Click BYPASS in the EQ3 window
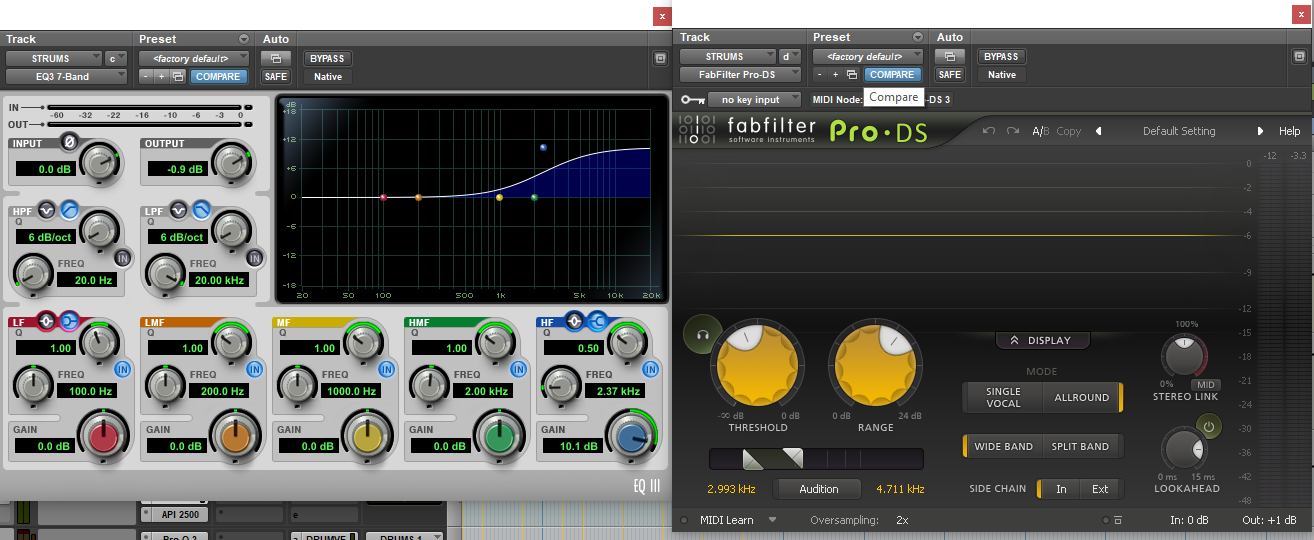The height and width of the screenshot is (540, 1314). click(327, 58)
